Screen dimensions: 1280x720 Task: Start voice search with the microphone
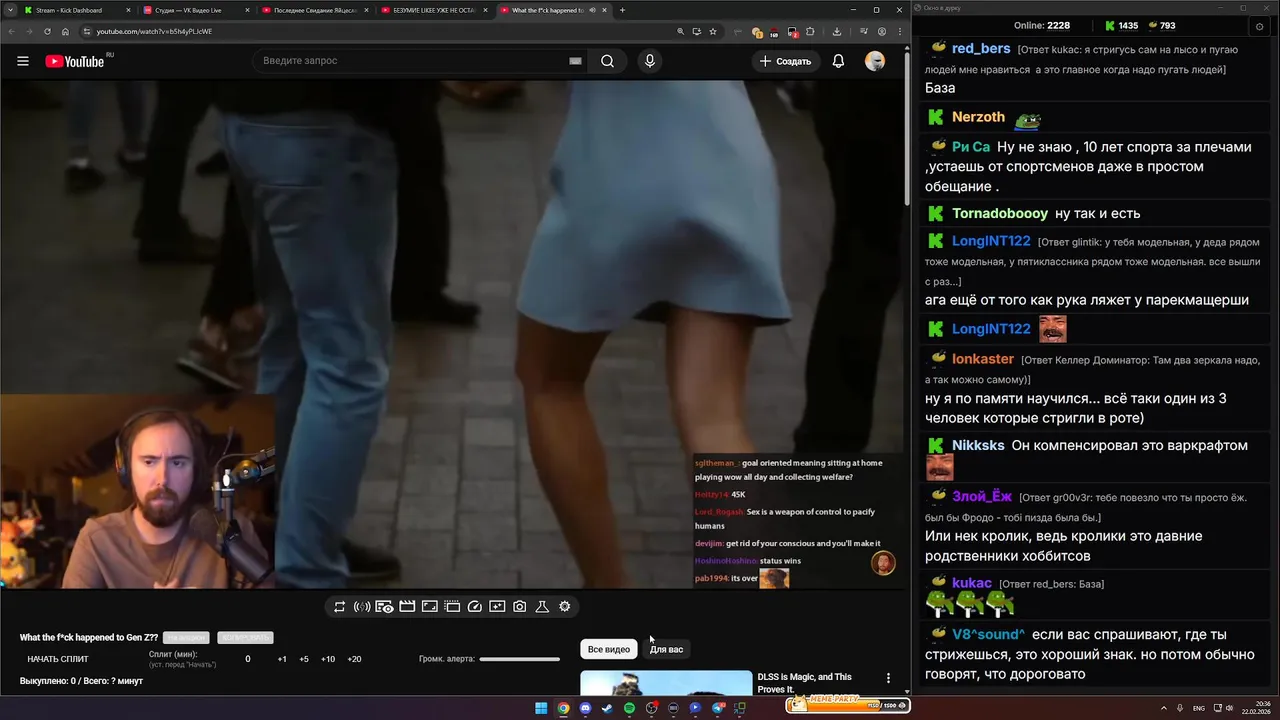pos(650,61)
